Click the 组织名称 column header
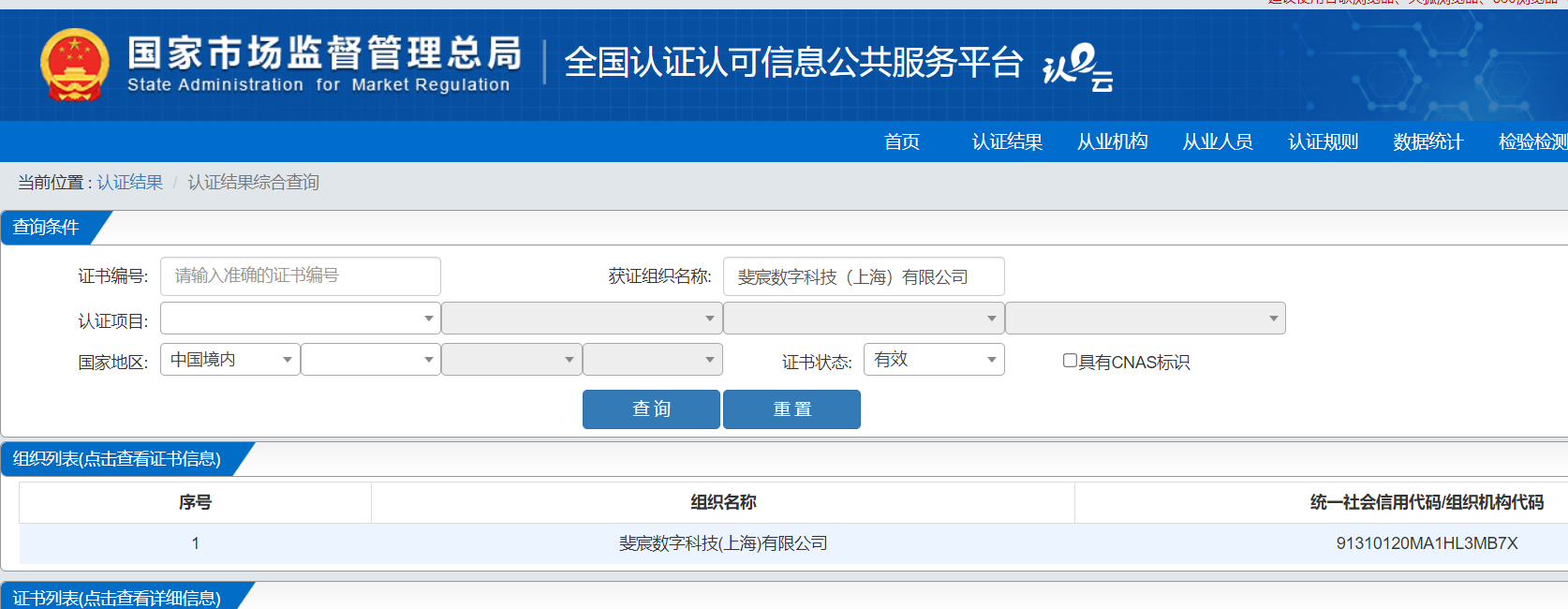The height and width of the screenshot is (609, 1568). [x=723, y=502]
